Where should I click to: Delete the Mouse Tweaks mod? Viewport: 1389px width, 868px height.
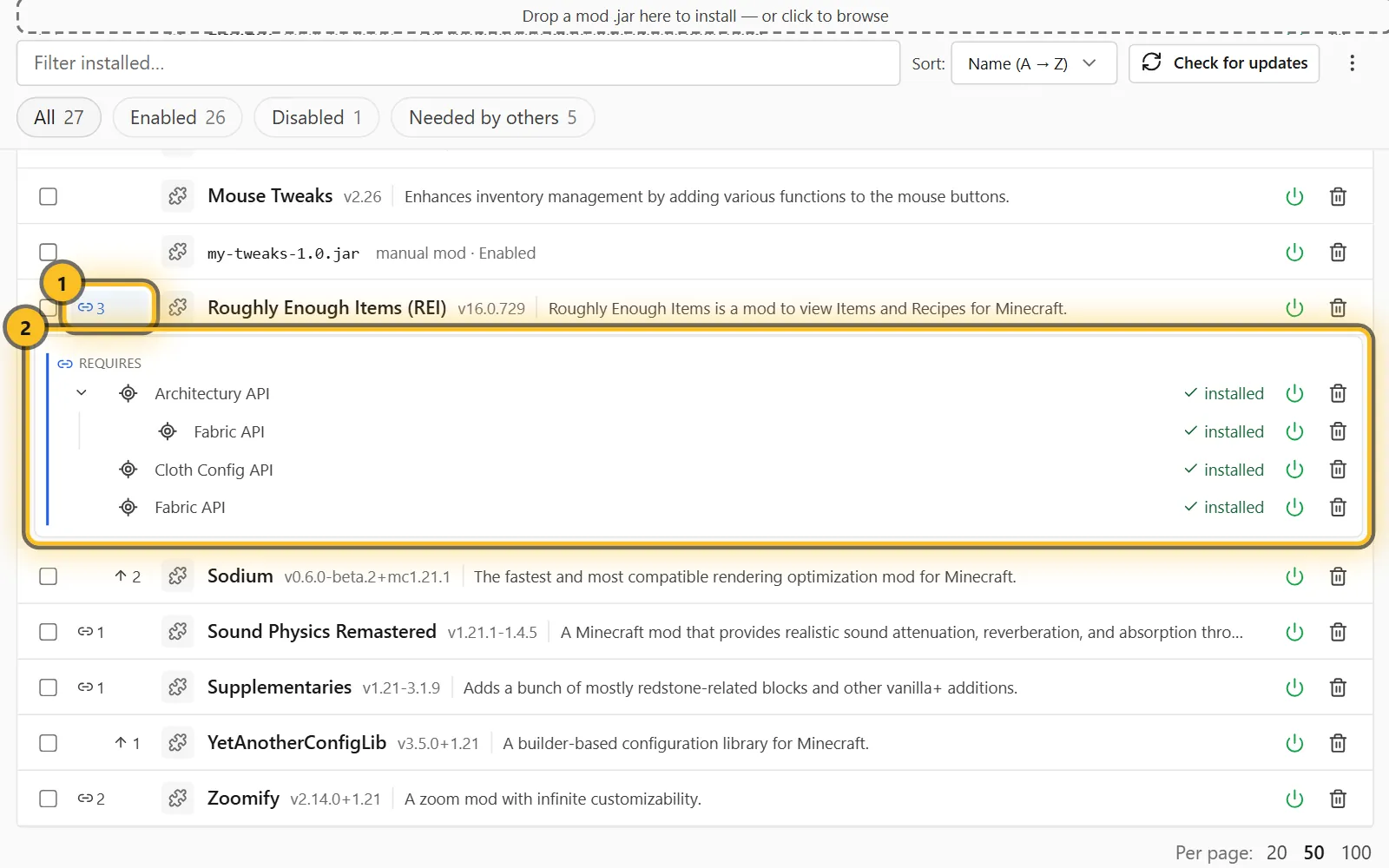click(x=1338, y=196)
